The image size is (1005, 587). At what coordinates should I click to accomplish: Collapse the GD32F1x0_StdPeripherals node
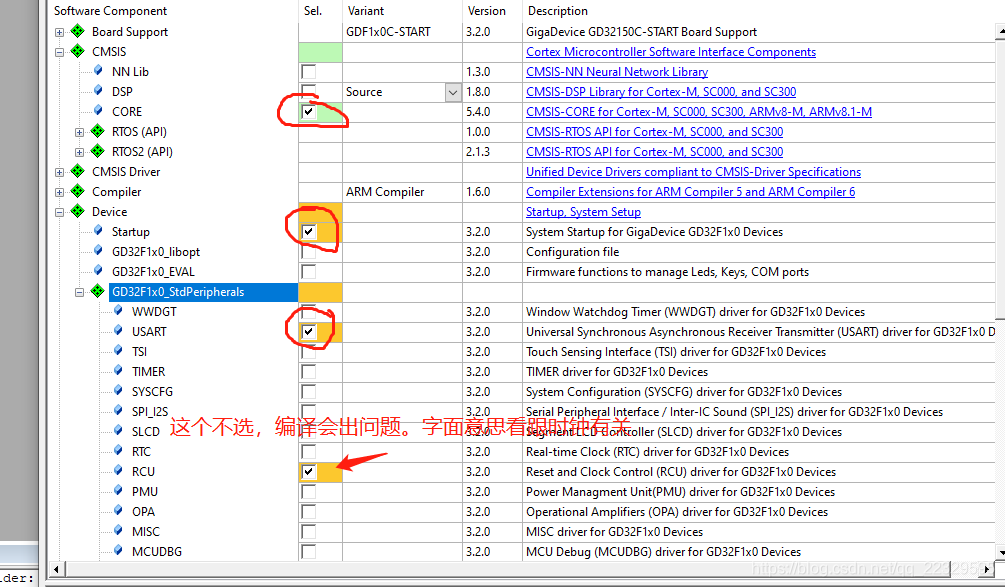[x=79, y=292]
